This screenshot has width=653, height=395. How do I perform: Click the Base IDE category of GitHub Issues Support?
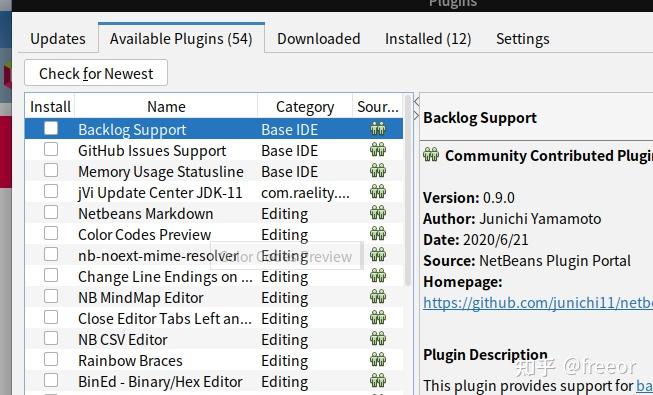pos(289,151)
